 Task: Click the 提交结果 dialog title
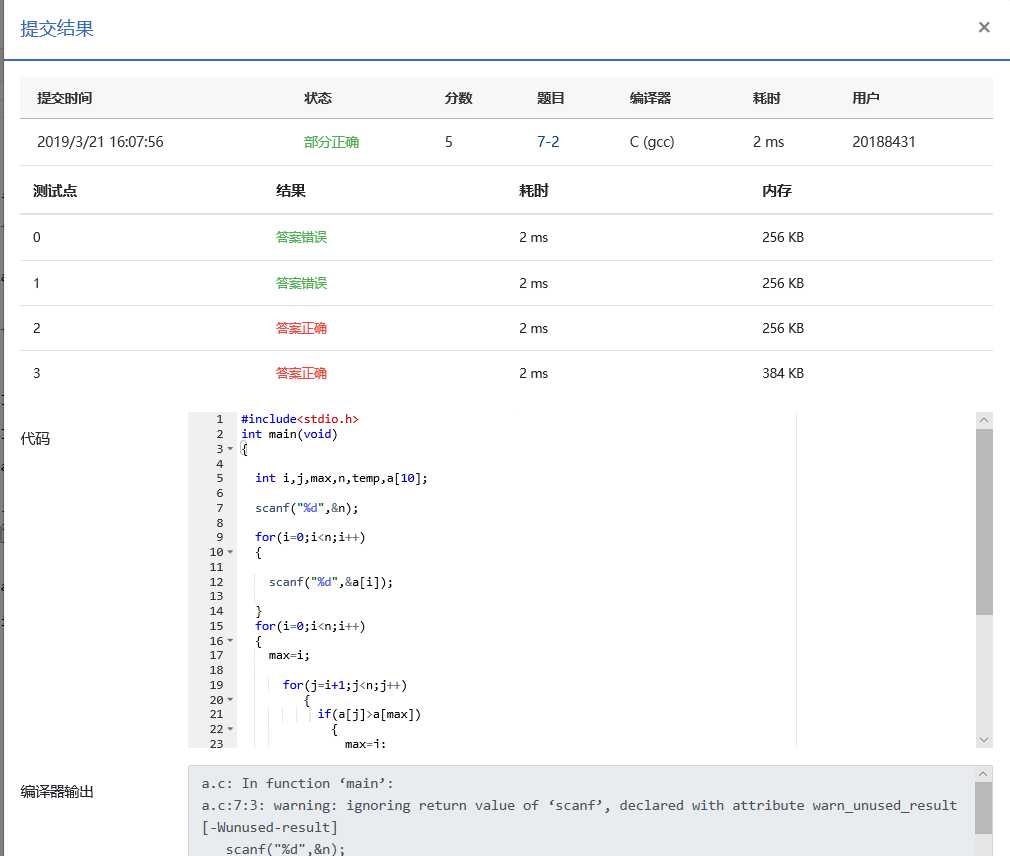pos(57,28)
